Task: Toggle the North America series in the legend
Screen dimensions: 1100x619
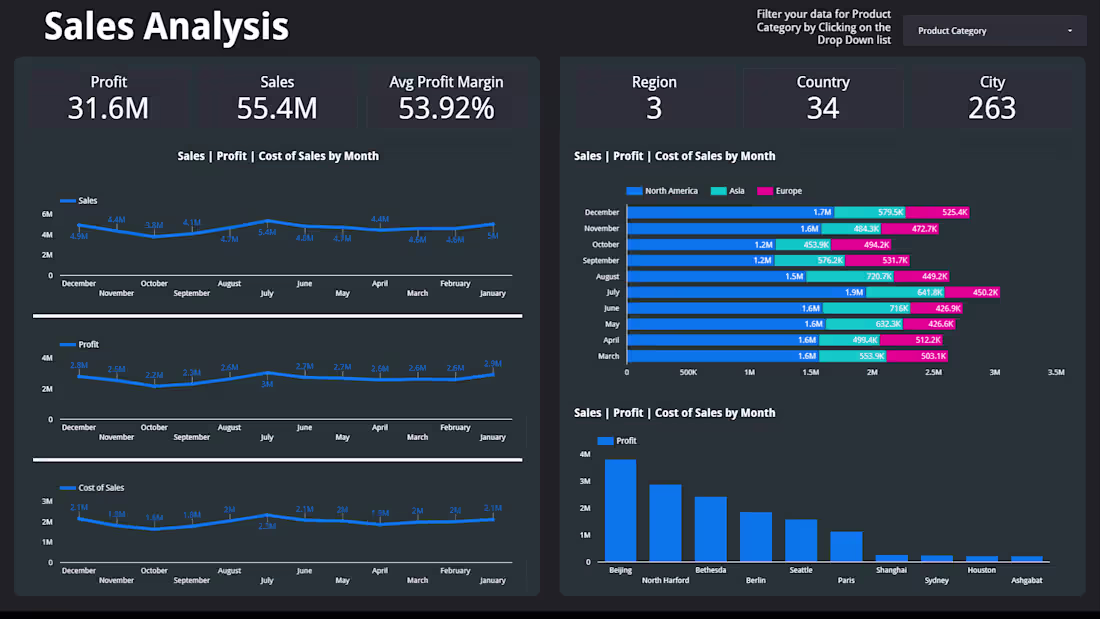Action: 665,190
